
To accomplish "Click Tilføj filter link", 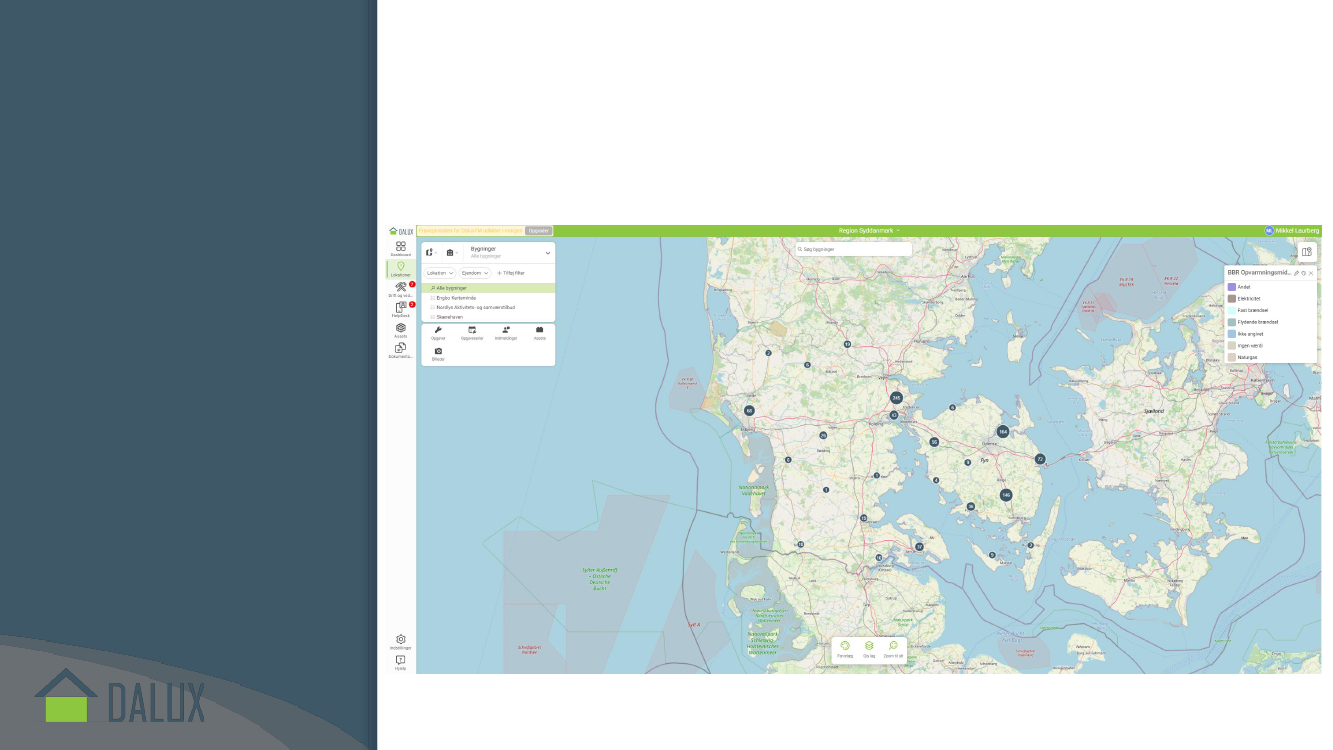I will pyautogui.click(x=511, y=273).
